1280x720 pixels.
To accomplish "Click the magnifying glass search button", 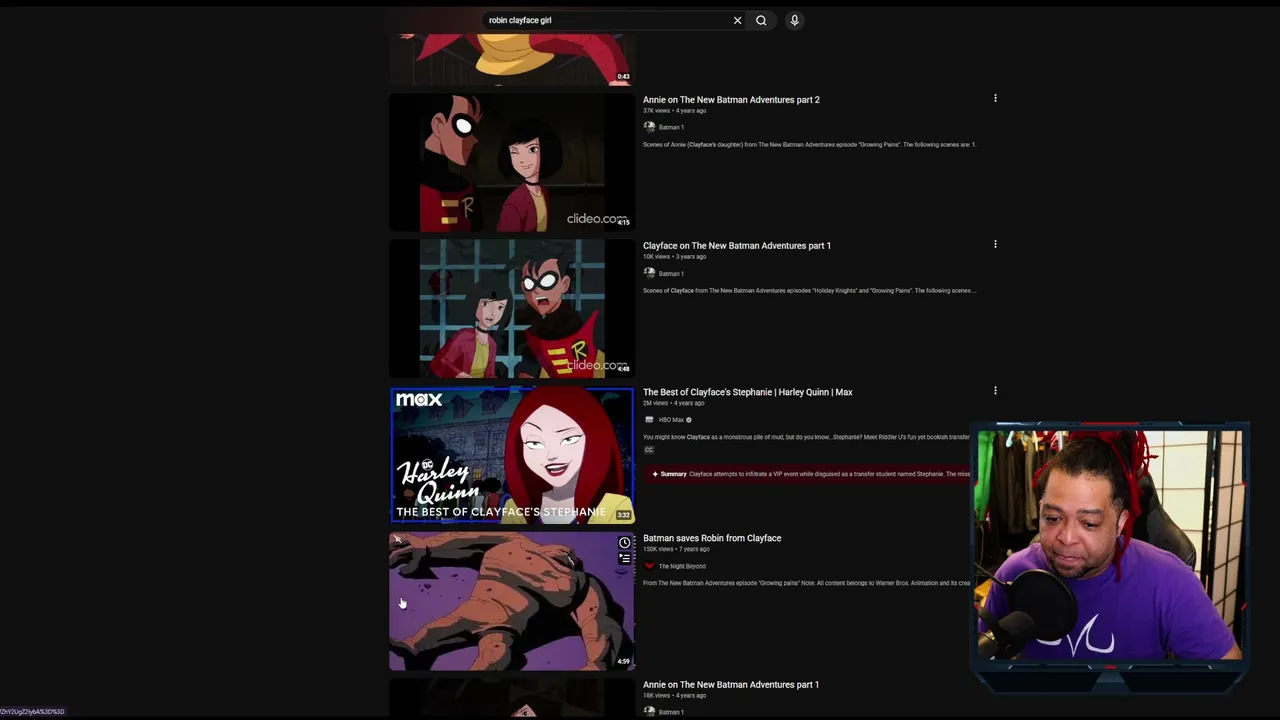I will (761, 20).
